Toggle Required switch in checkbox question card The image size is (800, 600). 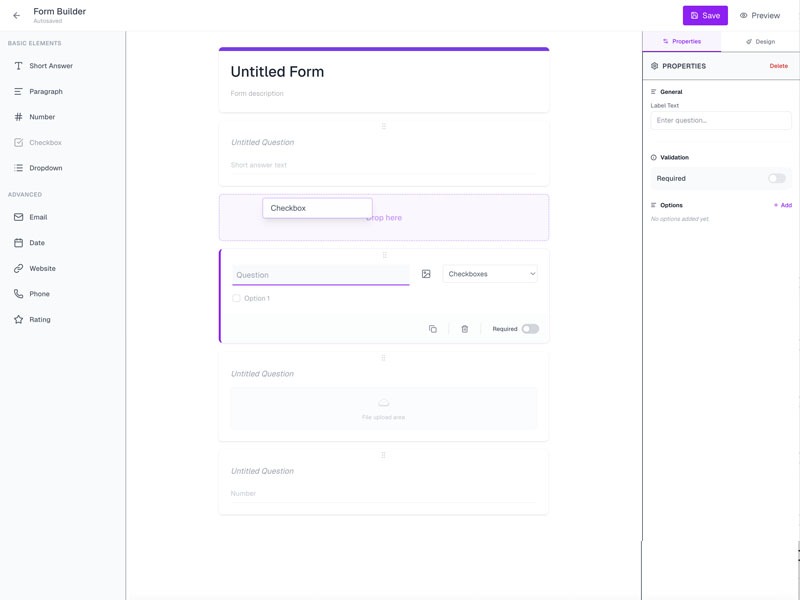point(530,329)
